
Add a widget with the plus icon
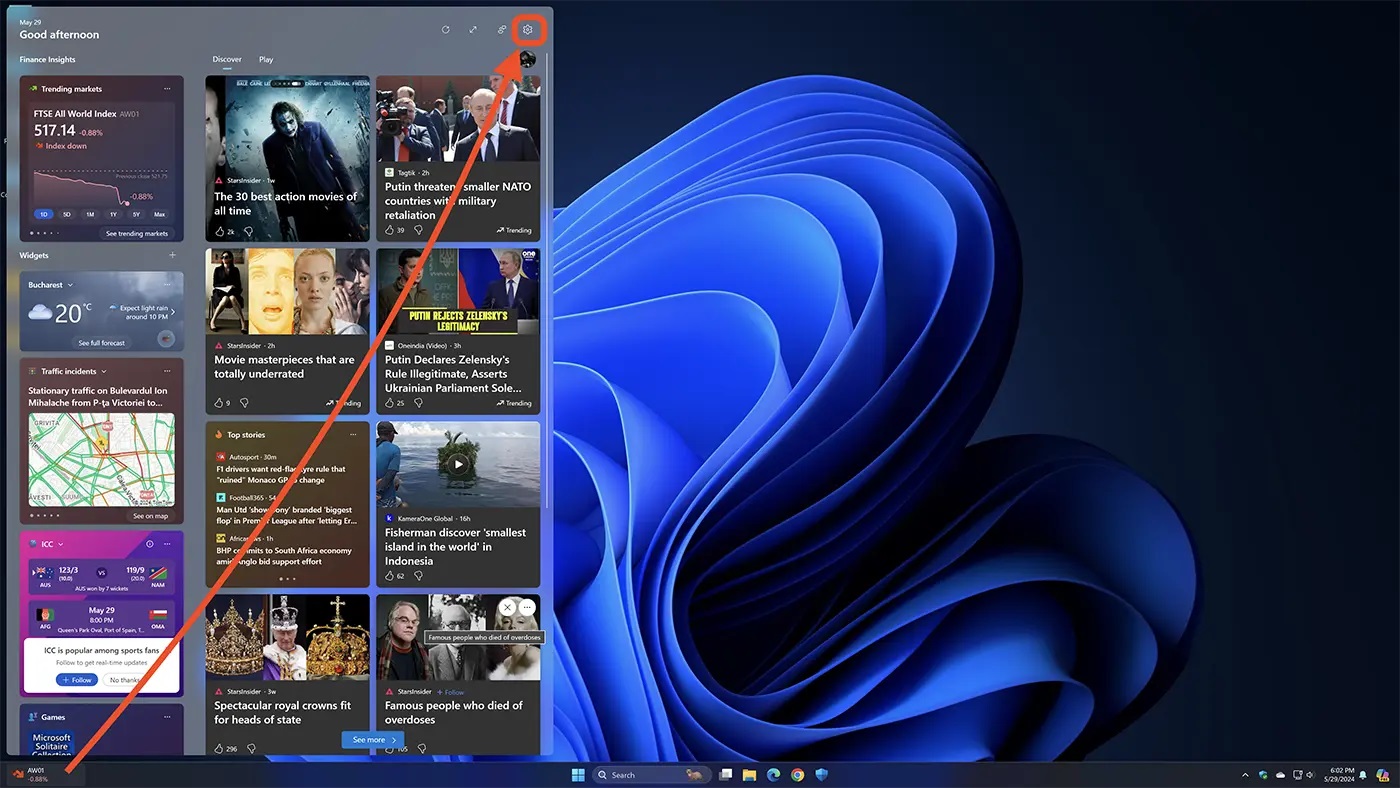(172, 256)
